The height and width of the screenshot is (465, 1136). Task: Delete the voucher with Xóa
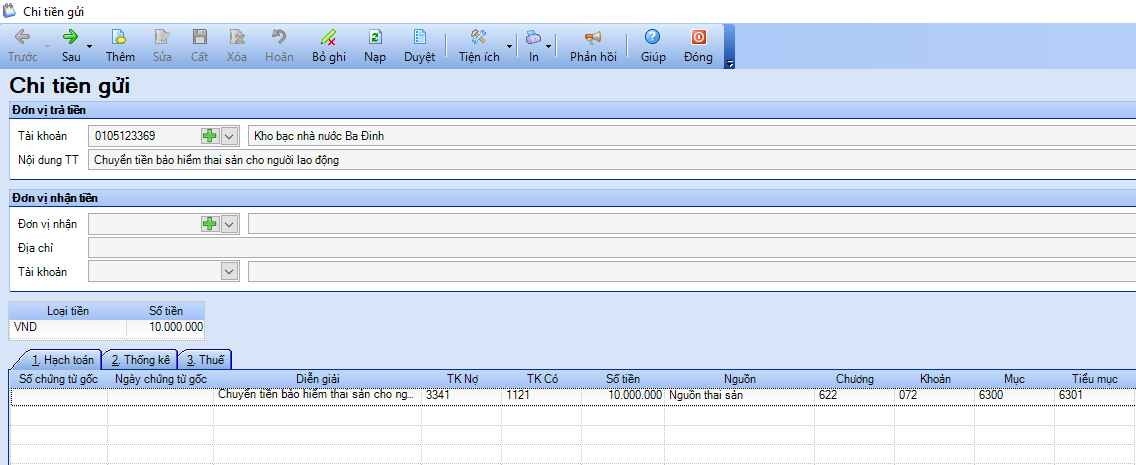236,46
